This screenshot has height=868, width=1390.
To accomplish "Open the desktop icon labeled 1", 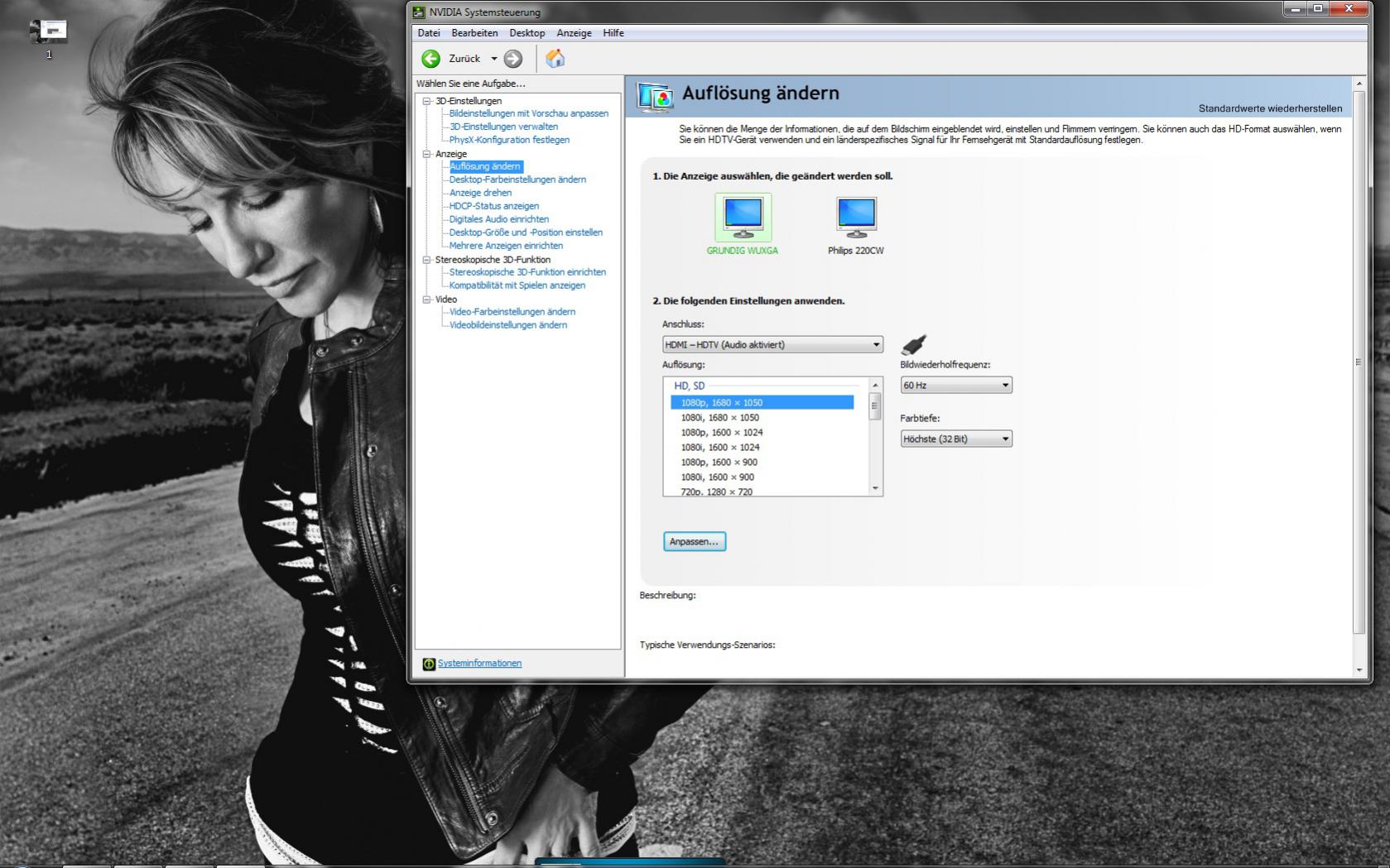I will tap(48, 32).
